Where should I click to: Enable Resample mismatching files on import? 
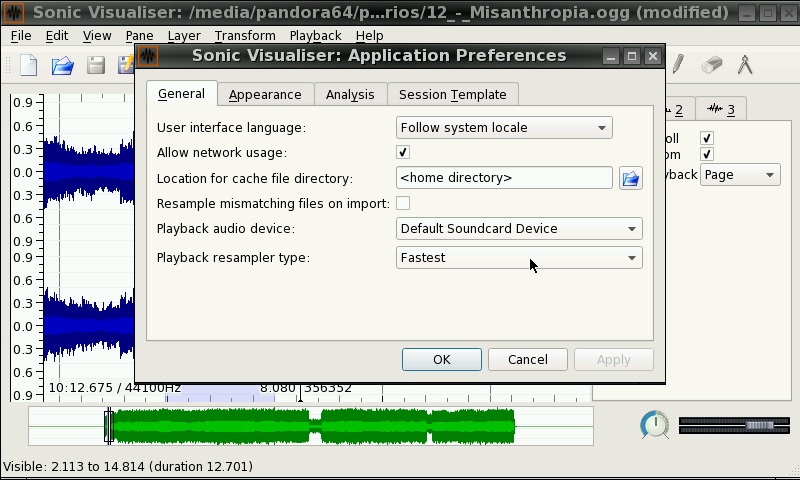click(x=403, y=203)
